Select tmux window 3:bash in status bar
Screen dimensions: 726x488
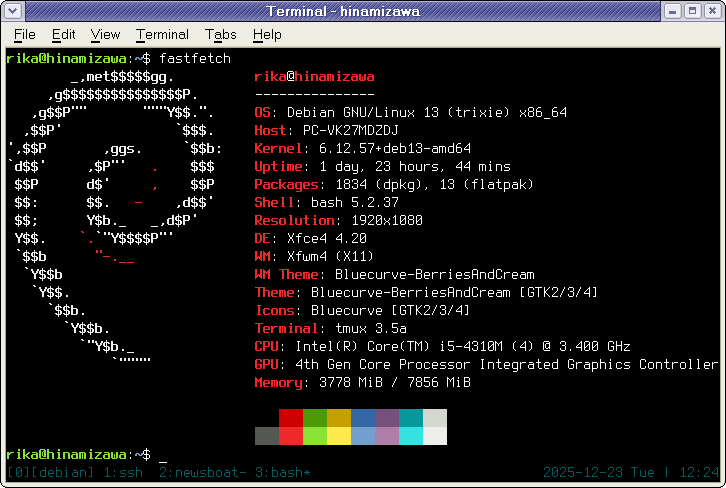point(283,473)
